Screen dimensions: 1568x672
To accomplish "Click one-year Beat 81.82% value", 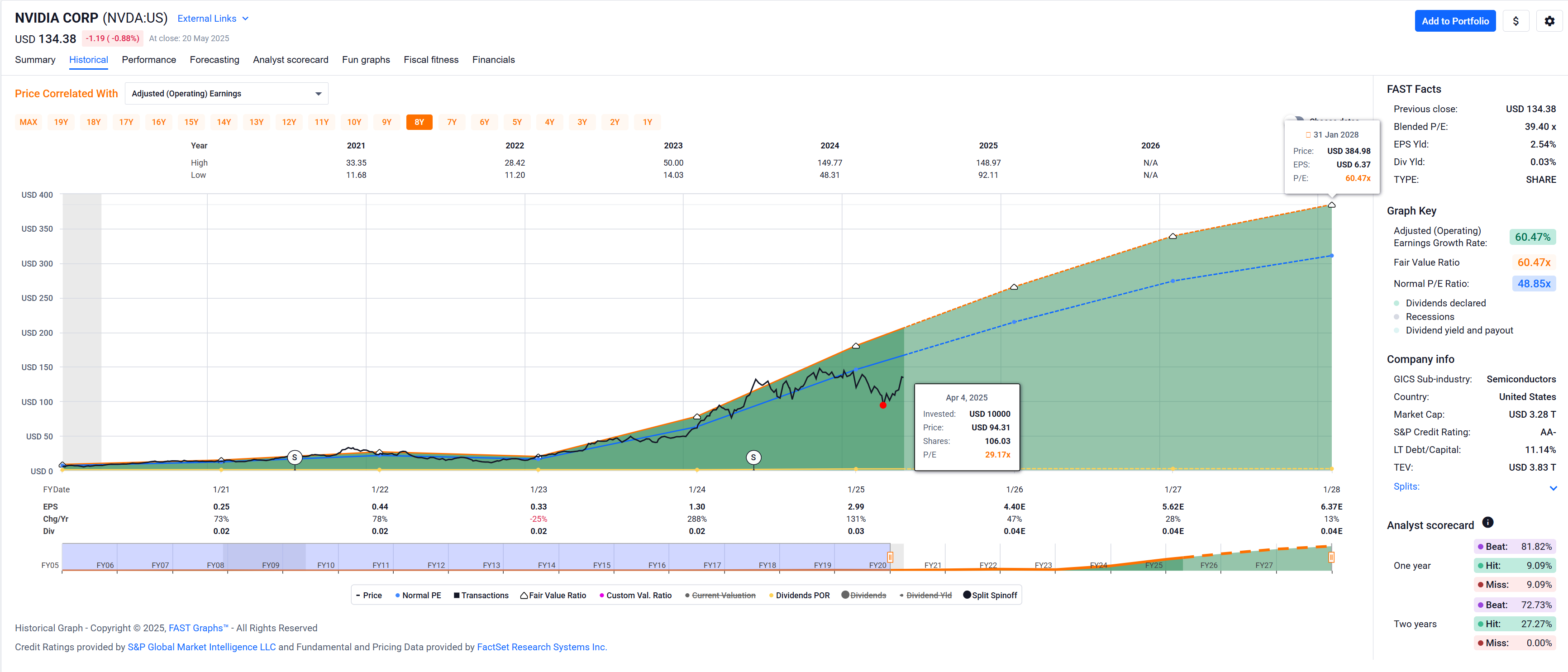I will (1536, 546).
